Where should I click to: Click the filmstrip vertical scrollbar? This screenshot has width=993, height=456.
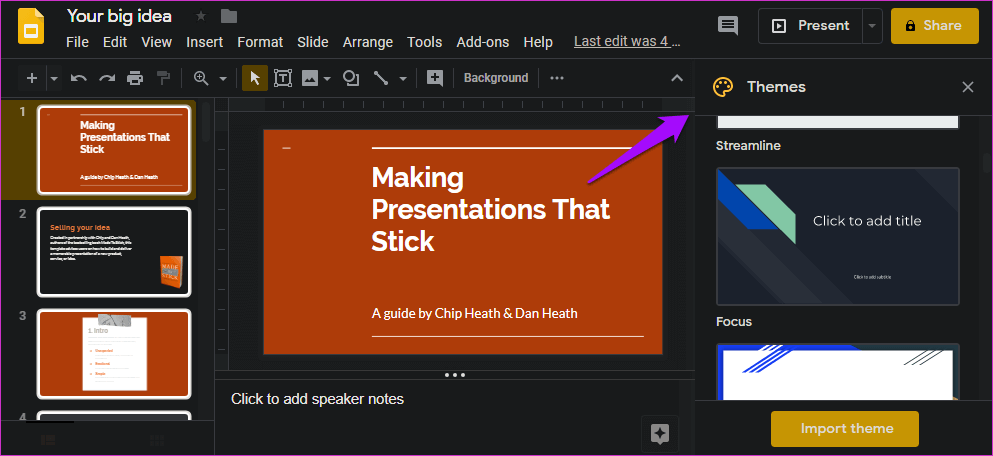tap(206, 123)
